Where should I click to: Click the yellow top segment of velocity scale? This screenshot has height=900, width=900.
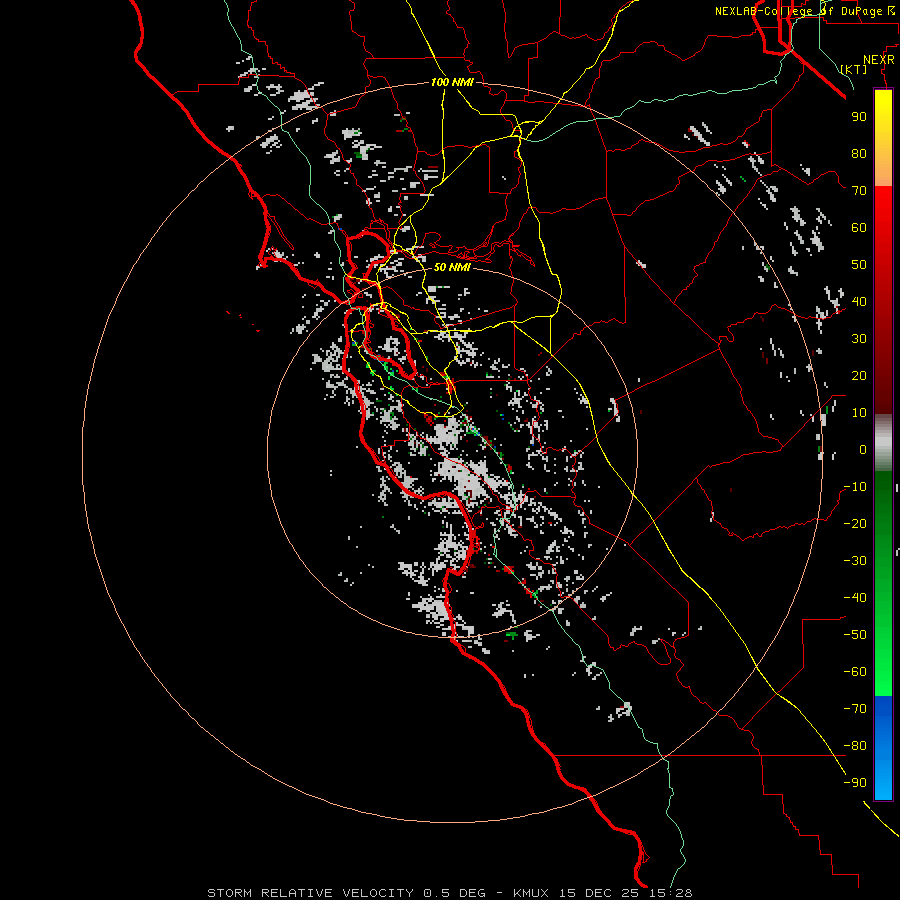(883, 138)
